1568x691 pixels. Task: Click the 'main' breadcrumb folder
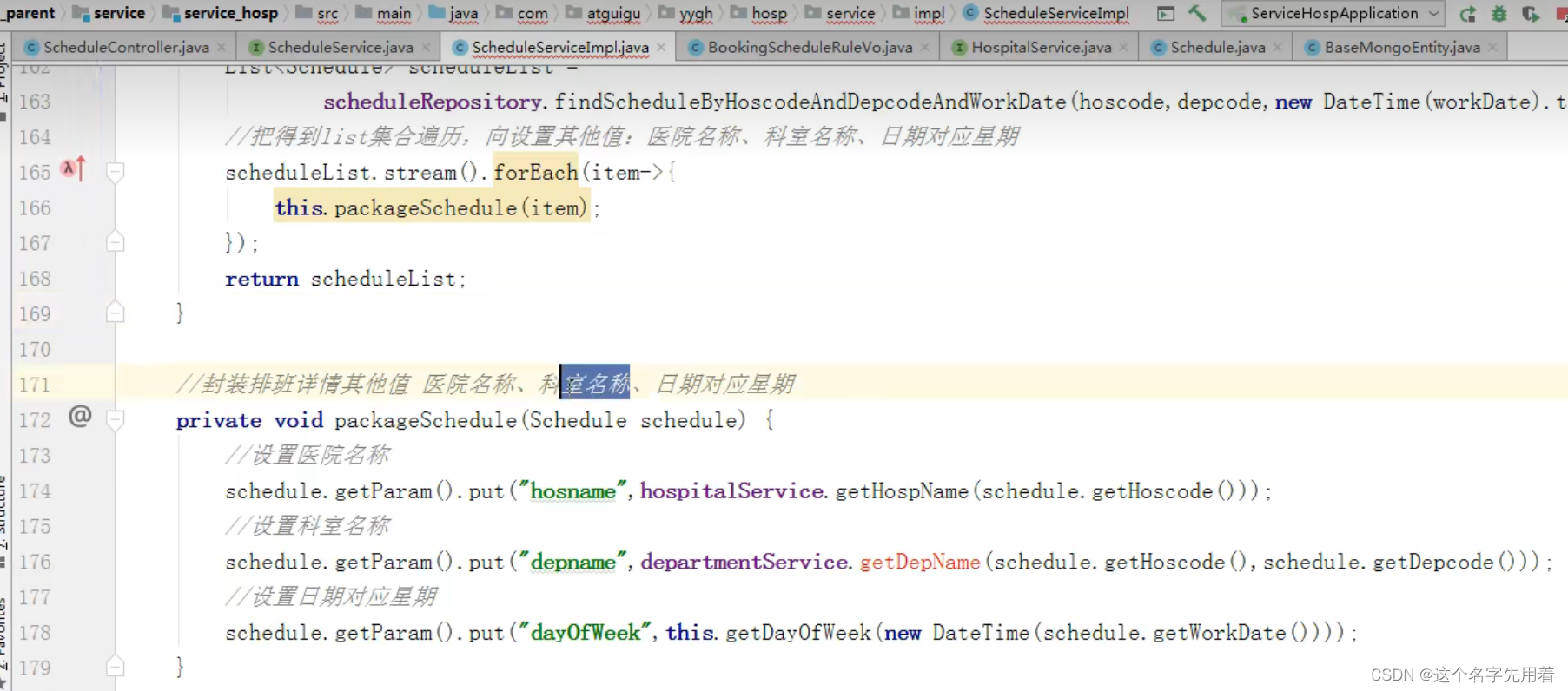pyautogui.click(x=384, y=13)
